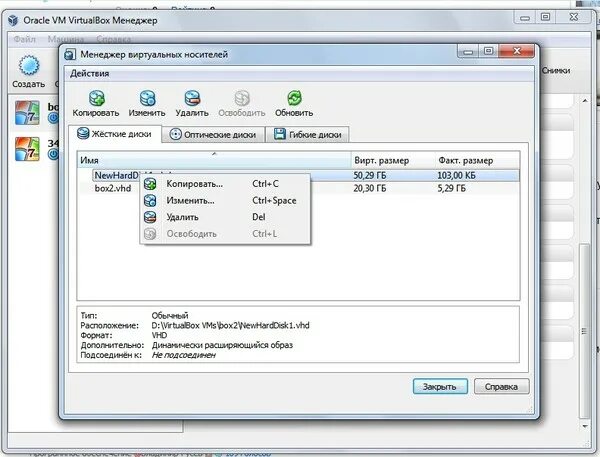The width and height of the screenshot is (600, 457).
Task: Click the VirtualBox Manager scrollbar down arrow
Action: click(x=585, y=426)
